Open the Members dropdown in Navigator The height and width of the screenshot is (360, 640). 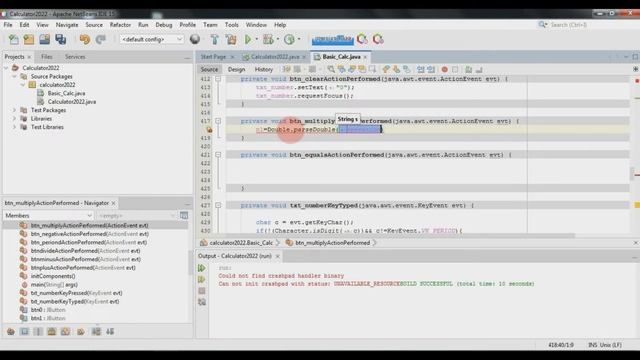click(48, 216)
